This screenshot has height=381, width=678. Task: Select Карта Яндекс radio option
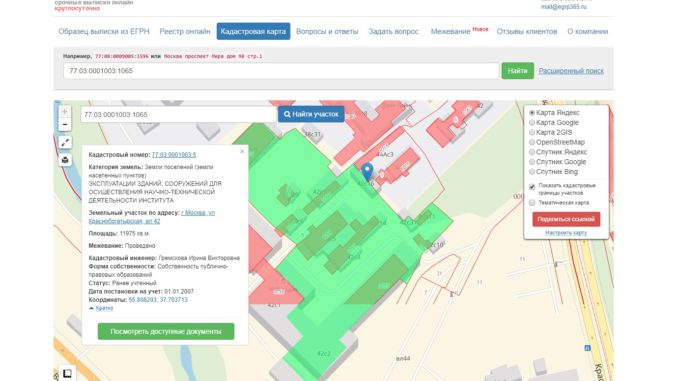(532, 112)
